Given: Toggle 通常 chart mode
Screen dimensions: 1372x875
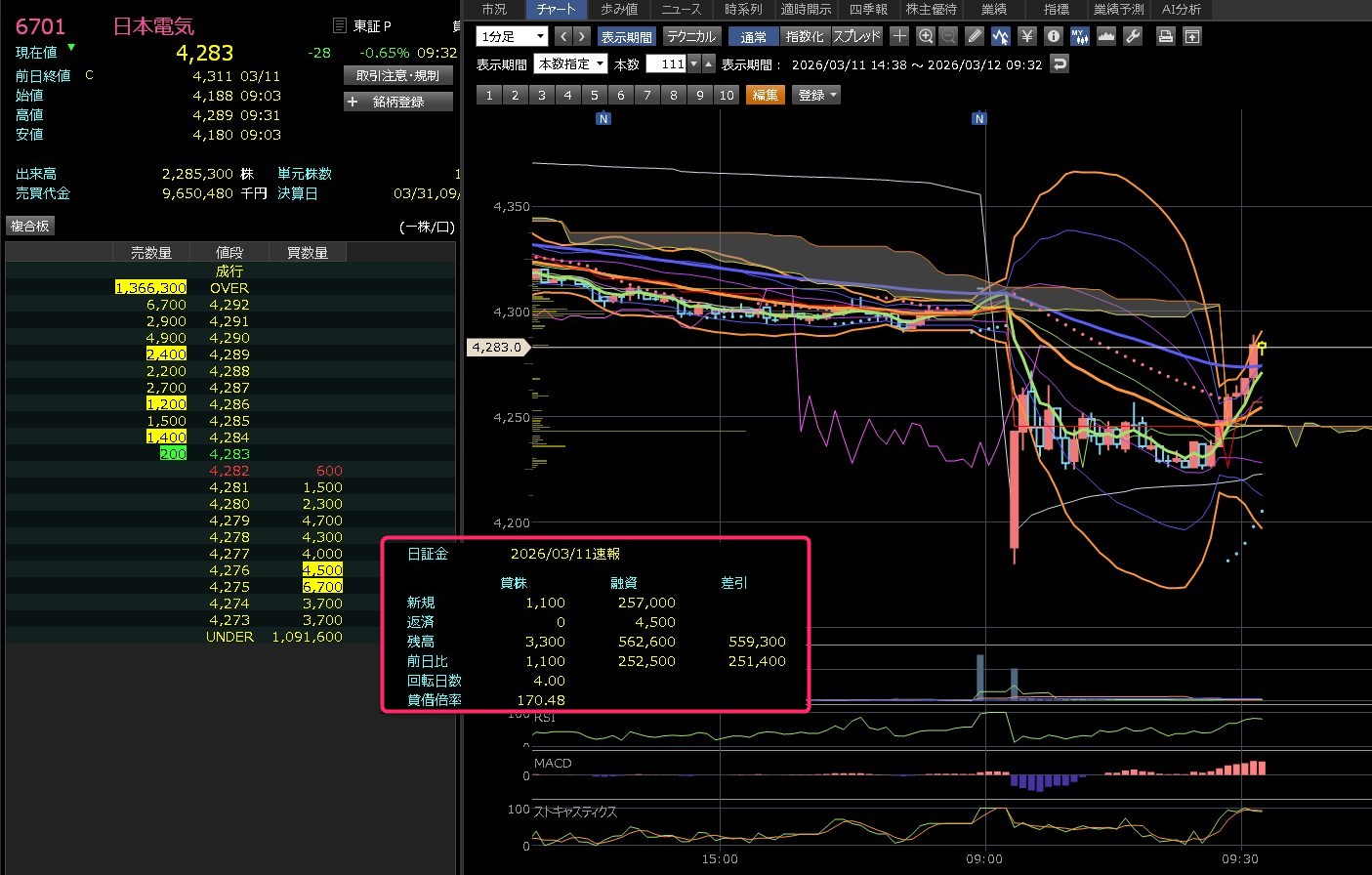Looking at the screenshot, I should (x=753, y=36).
